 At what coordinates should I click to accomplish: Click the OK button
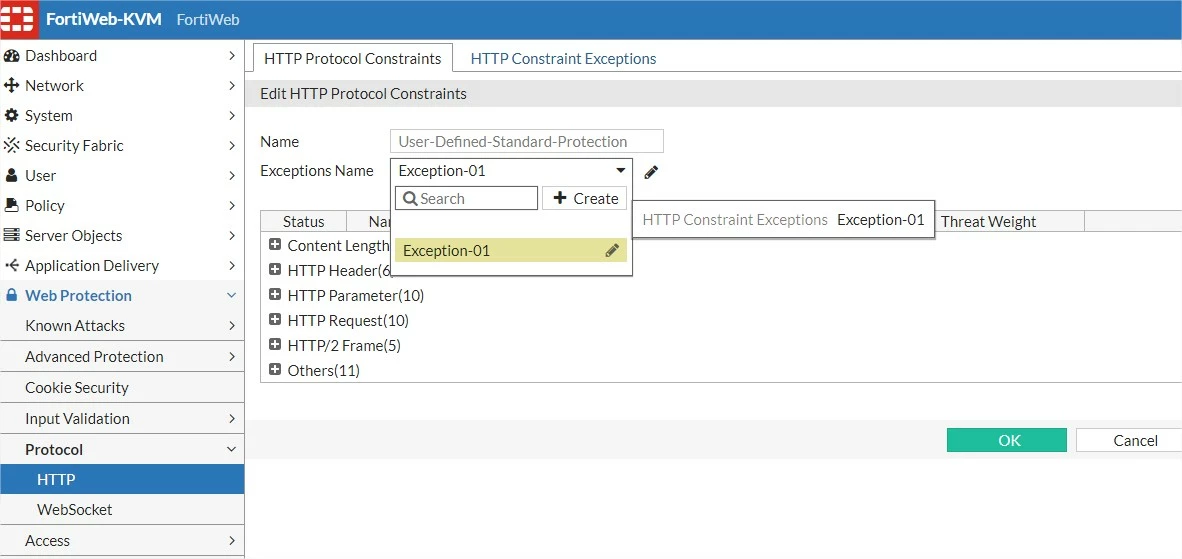1006,440
